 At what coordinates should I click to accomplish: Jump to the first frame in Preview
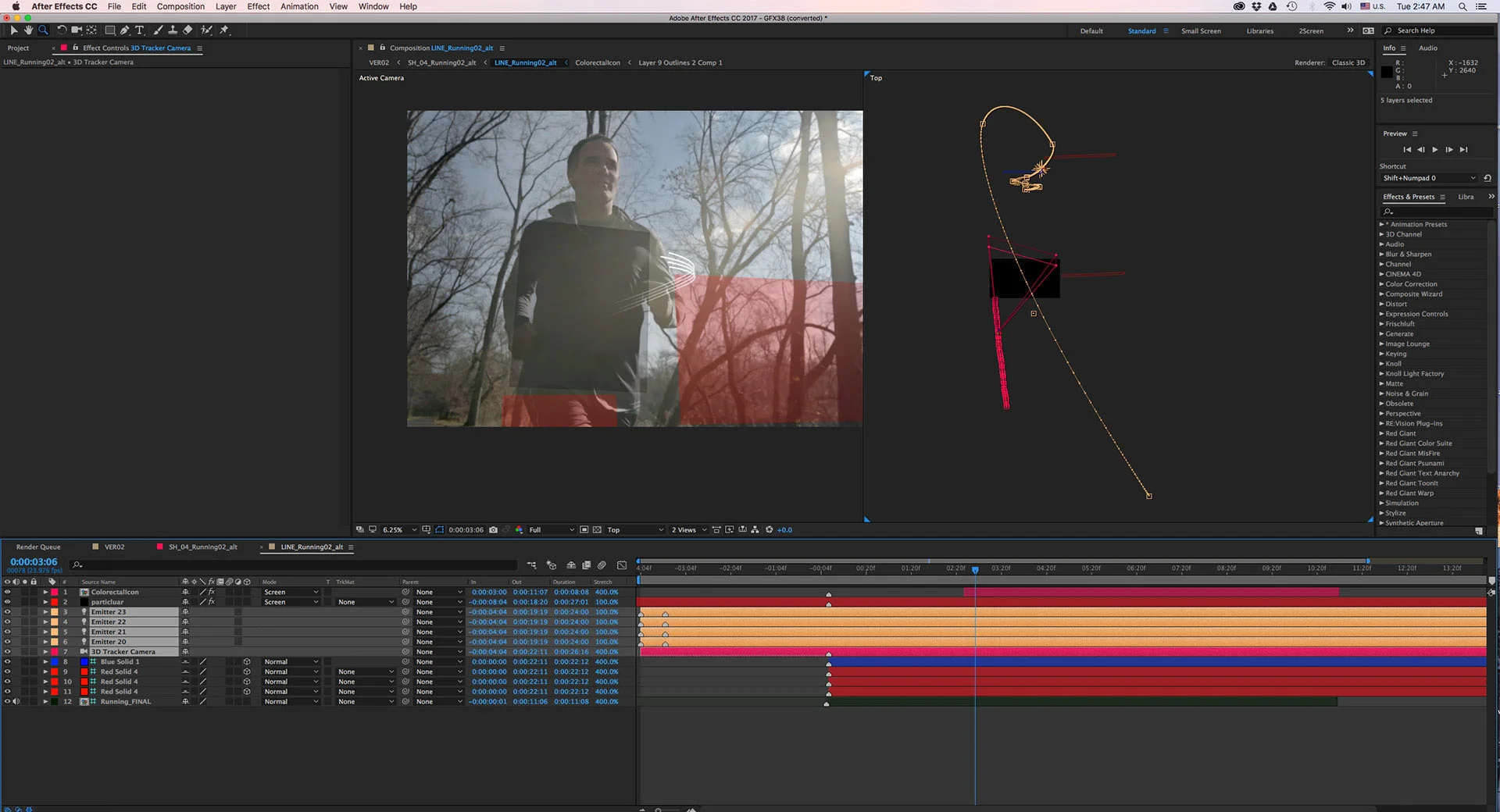coord(1407,150)
